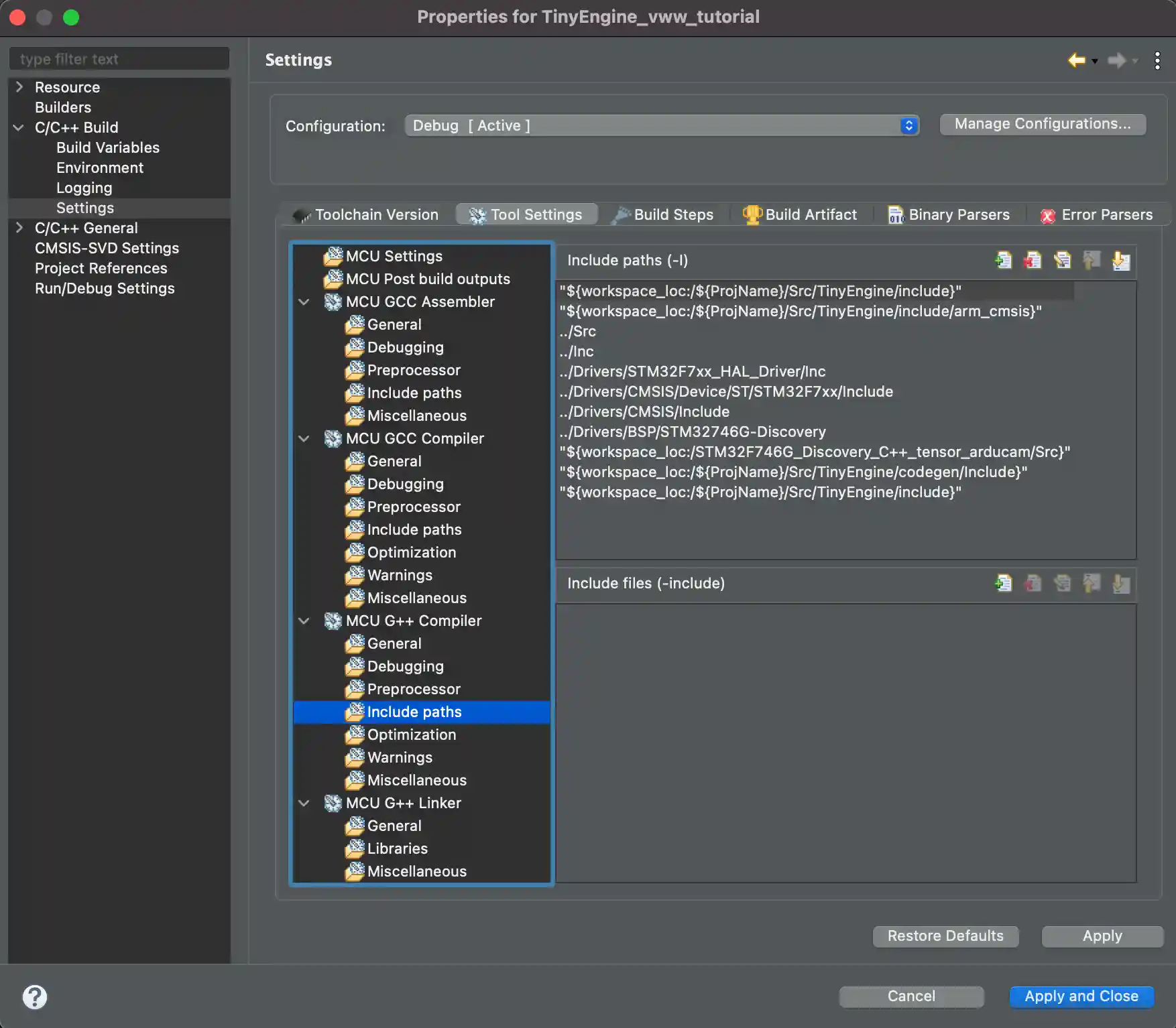Switch to the Build Steps tab

[672, 214]
